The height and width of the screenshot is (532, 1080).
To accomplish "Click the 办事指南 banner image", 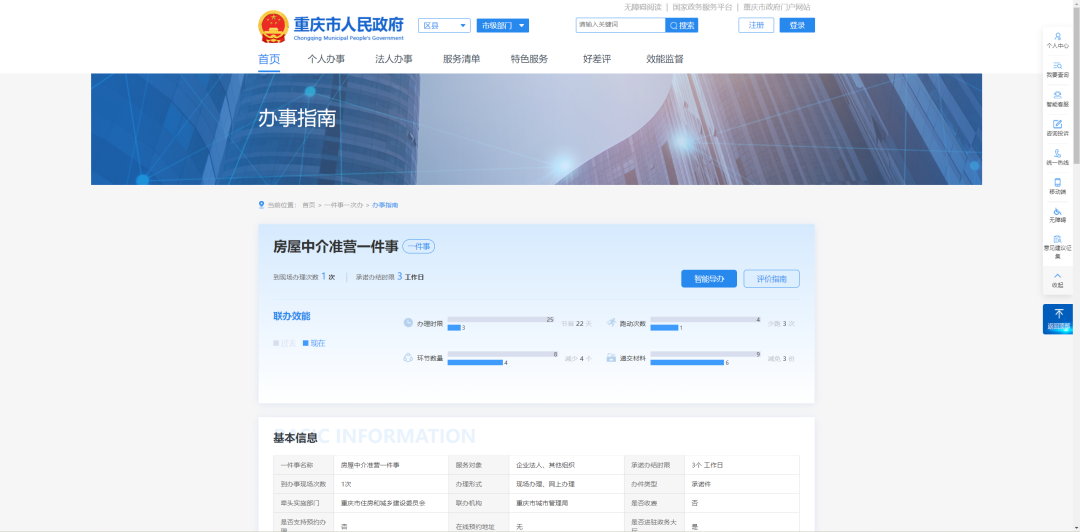I will [537, 130].
